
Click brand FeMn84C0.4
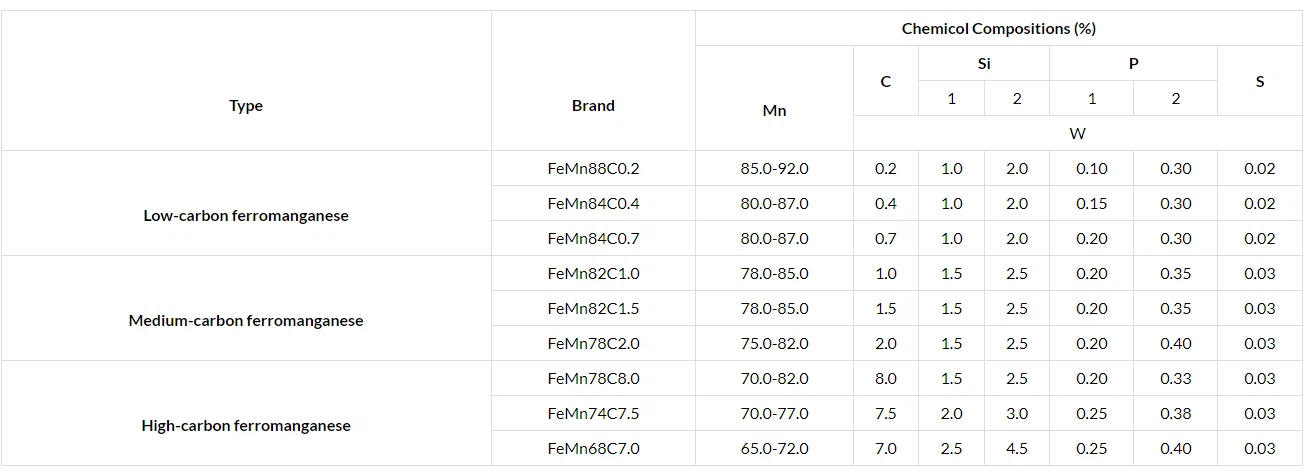[x=593, y=204]
